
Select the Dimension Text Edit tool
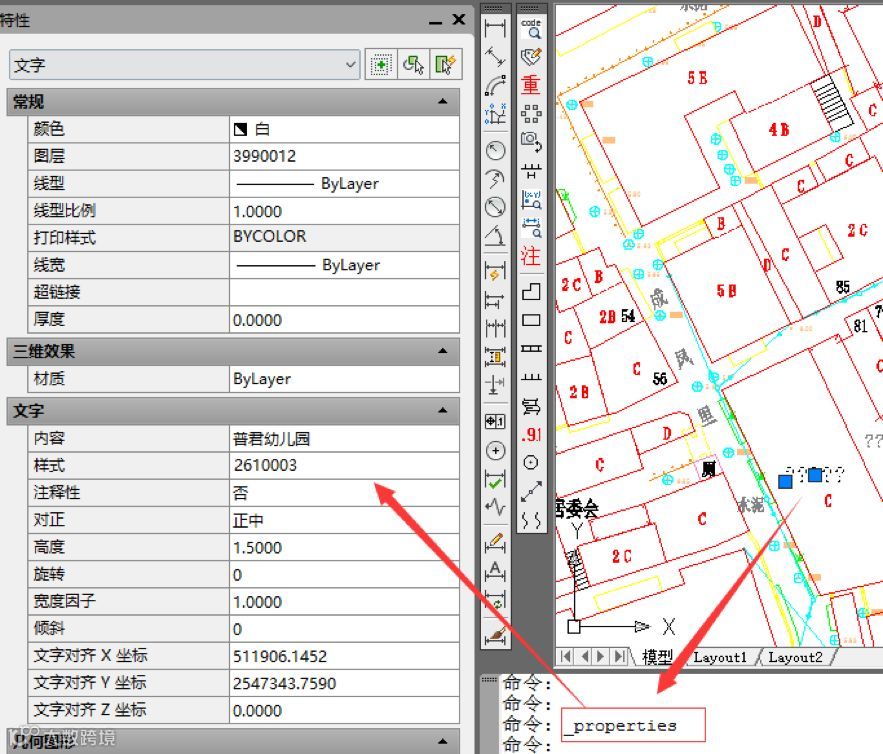pyautogui.click(x=495, y=571)
